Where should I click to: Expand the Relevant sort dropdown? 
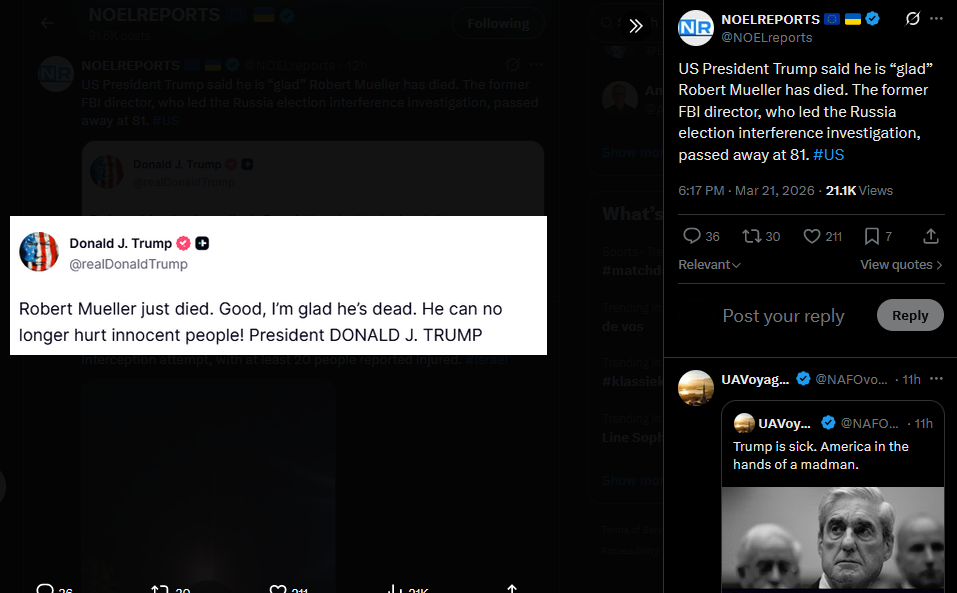point(709,265)
